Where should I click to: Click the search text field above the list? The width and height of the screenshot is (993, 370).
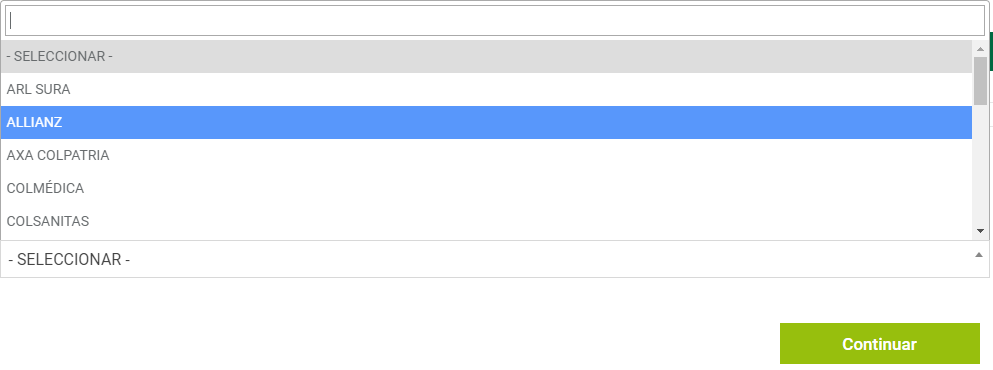pyautogui.click(x=495, y=21)
